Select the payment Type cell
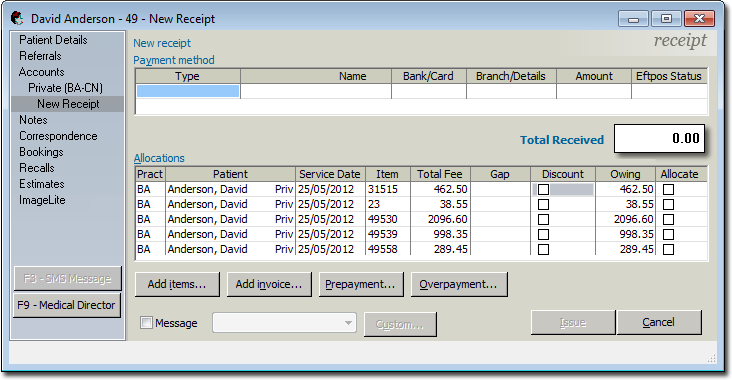Image resolution: width=732 pixels, height=380 pixels. click(188, 91)
